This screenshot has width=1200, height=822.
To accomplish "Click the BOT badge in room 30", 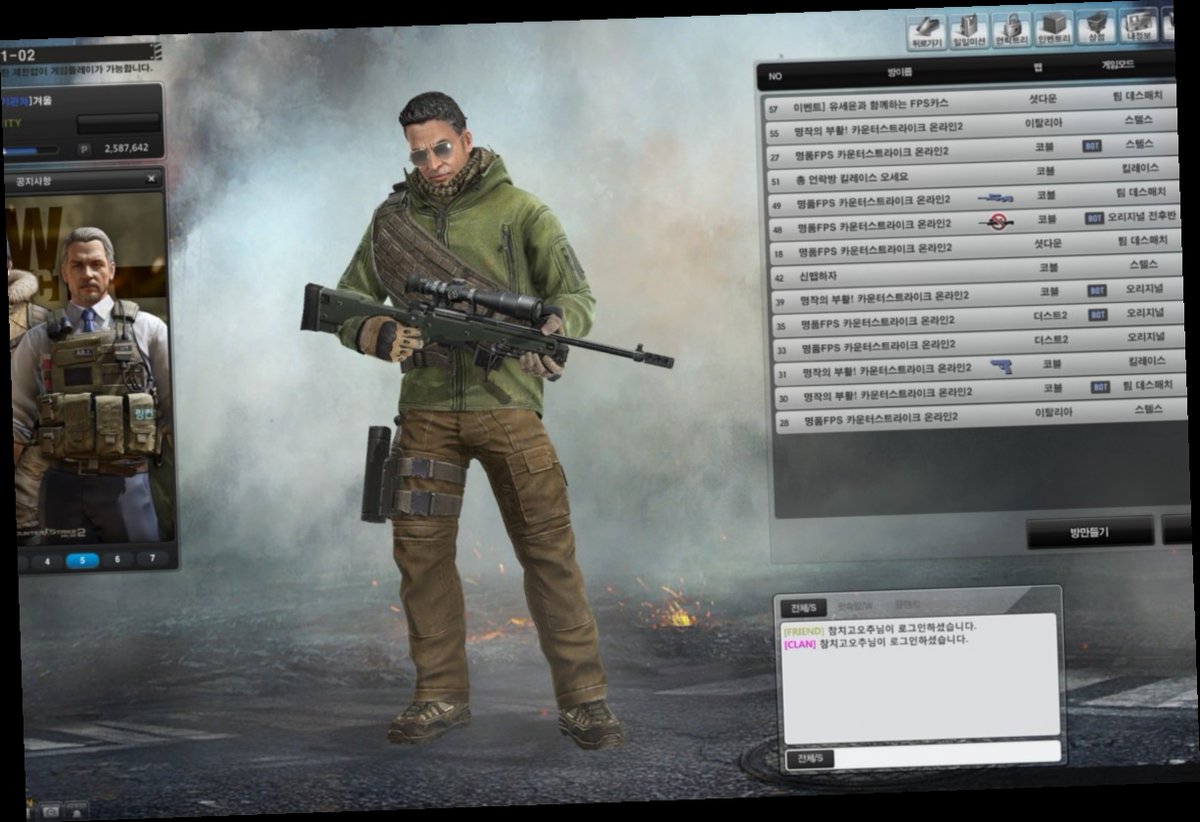I will pyautogui.click(x=1100, y=387).
